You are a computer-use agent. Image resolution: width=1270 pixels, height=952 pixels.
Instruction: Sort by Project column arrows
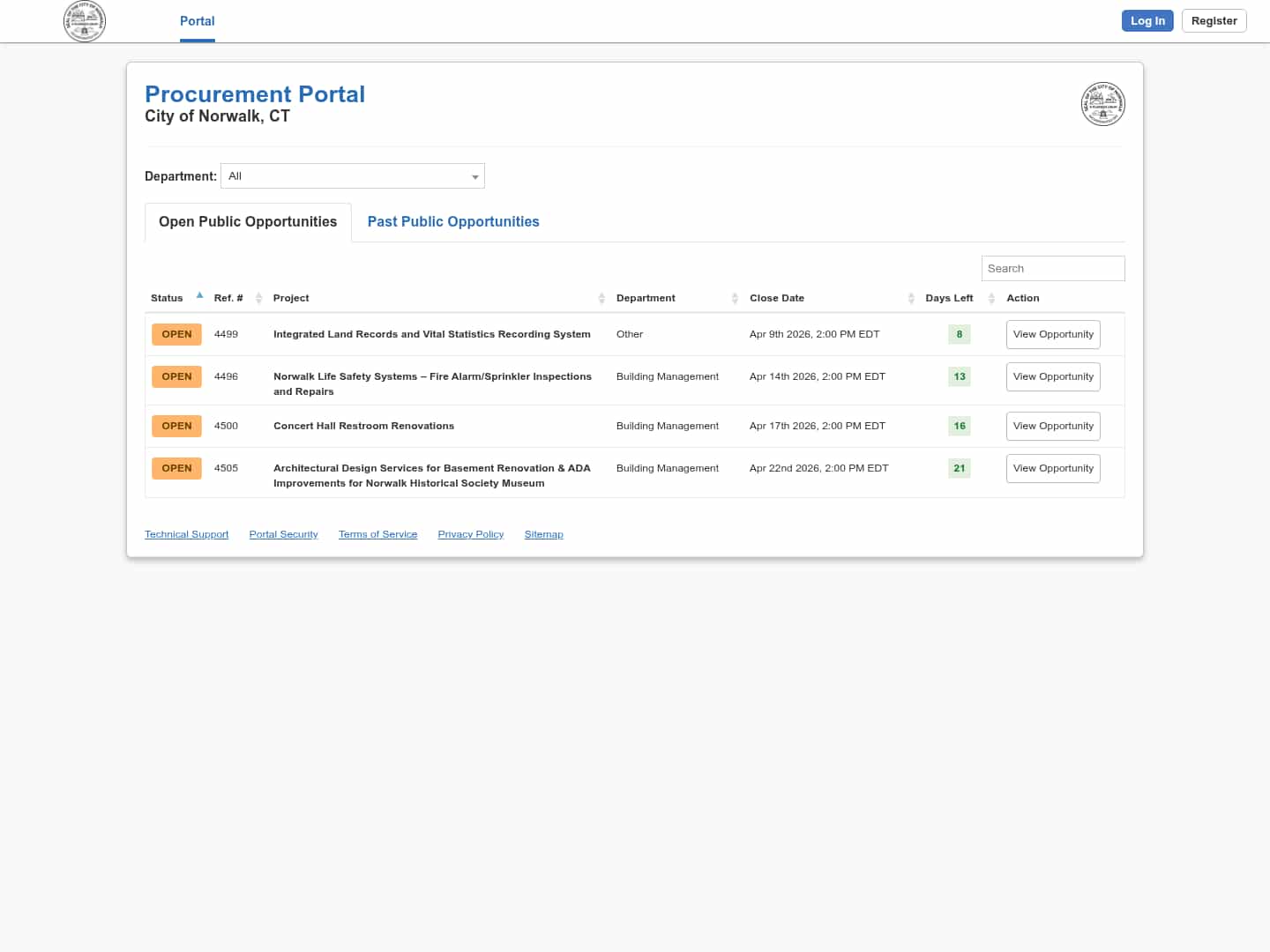pos(601,298)
